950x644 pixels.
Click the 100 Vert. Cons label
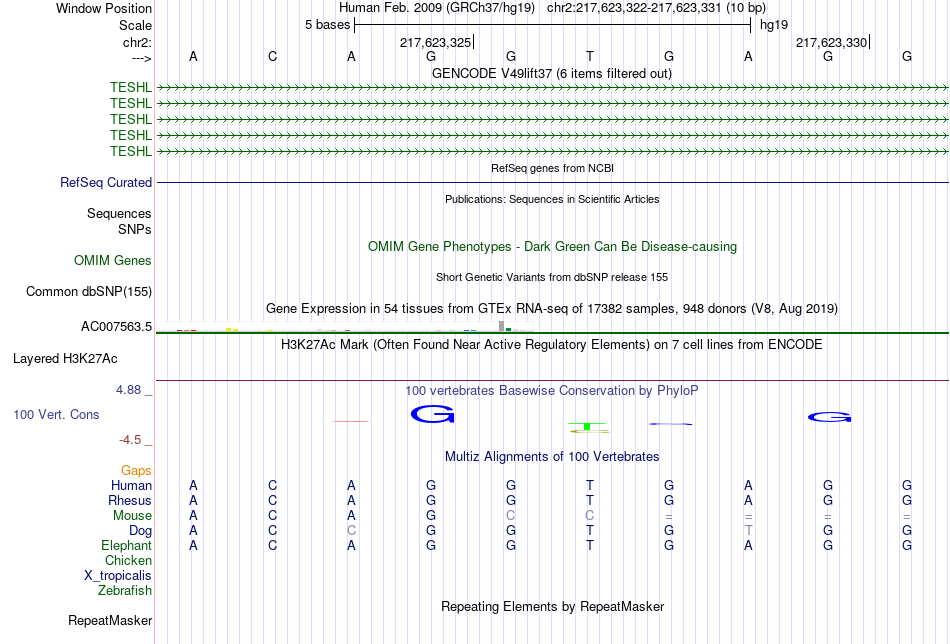(x=56, y=414)
